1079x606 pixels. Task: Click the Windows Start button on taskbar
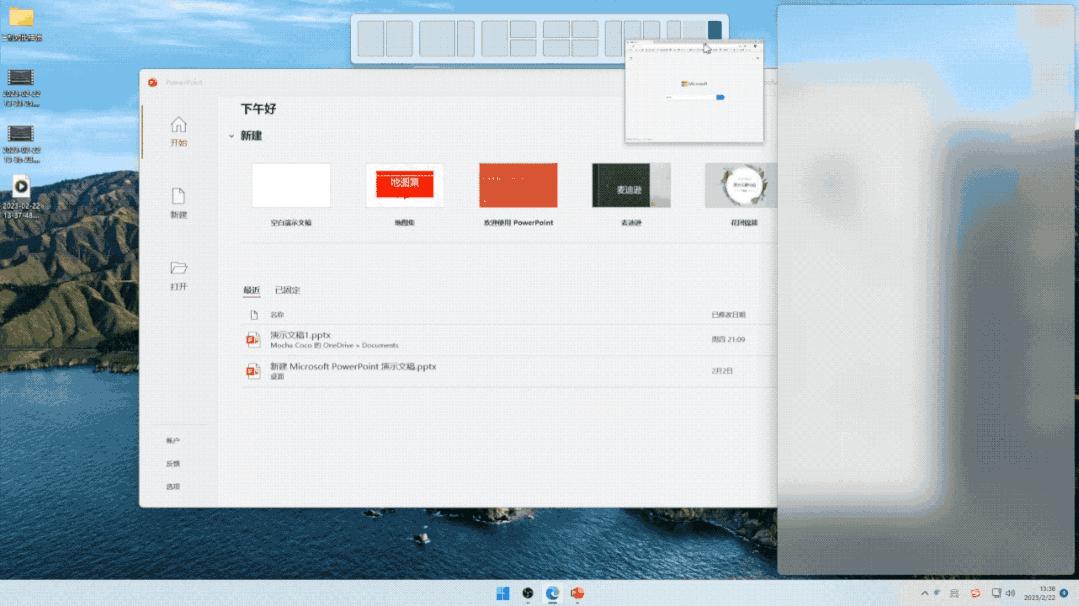click(503, 593)
